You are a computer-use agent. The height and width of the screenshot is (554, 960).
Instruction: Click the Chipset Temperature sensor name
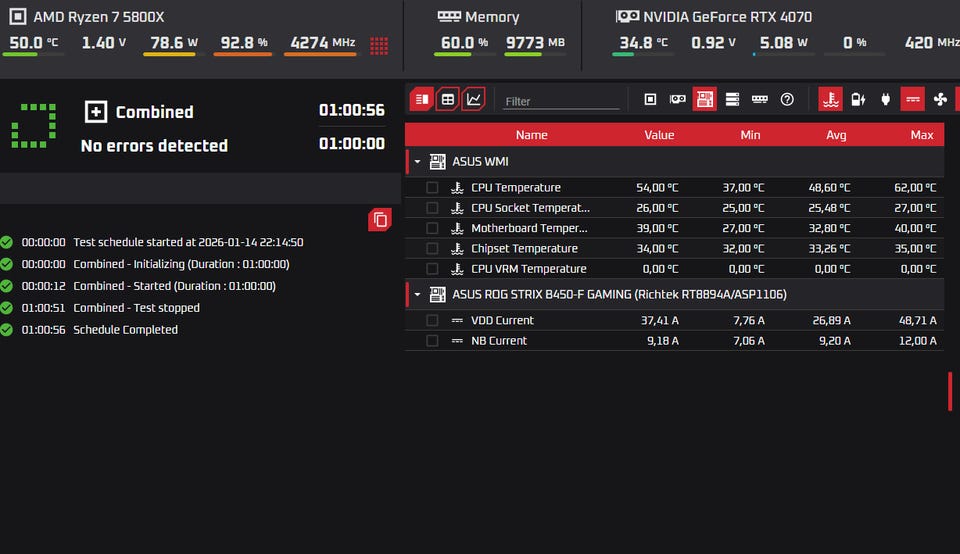(x=524, y=249)
